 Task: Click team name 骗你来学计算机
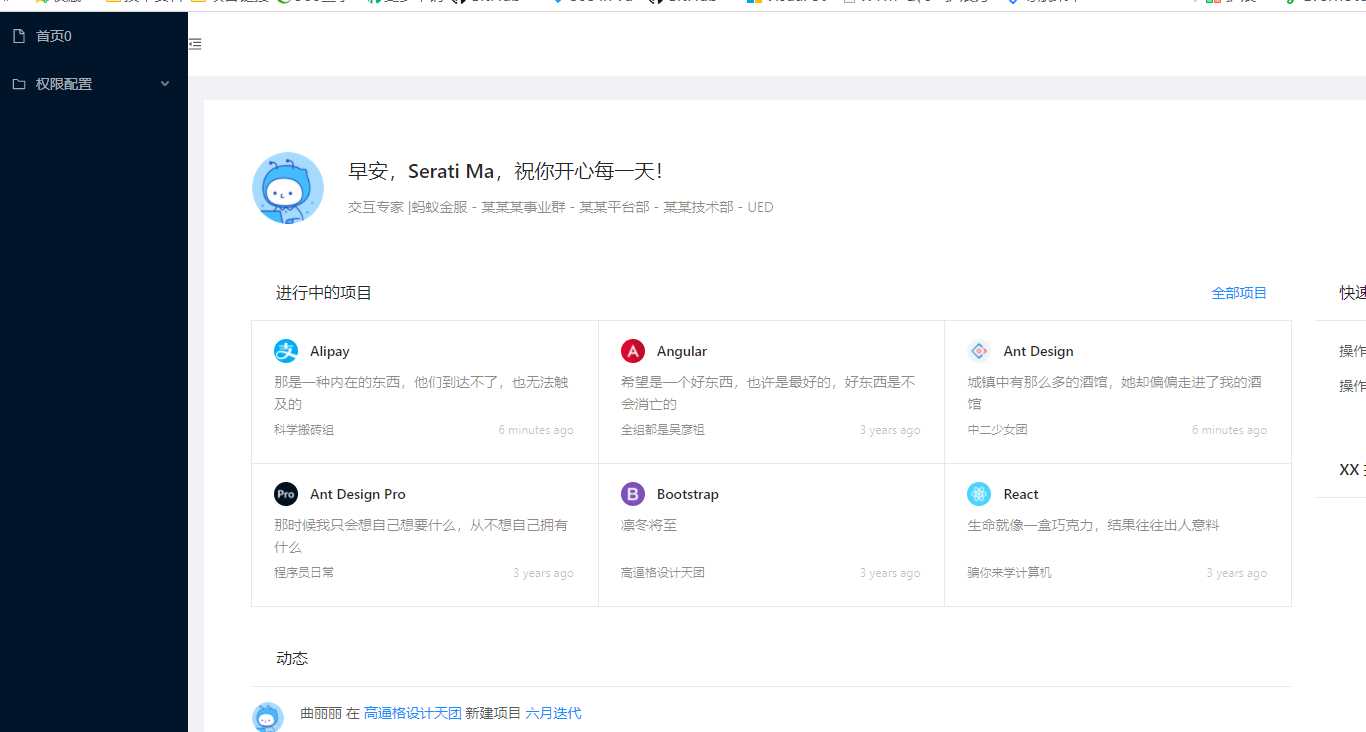(1009, 573)
